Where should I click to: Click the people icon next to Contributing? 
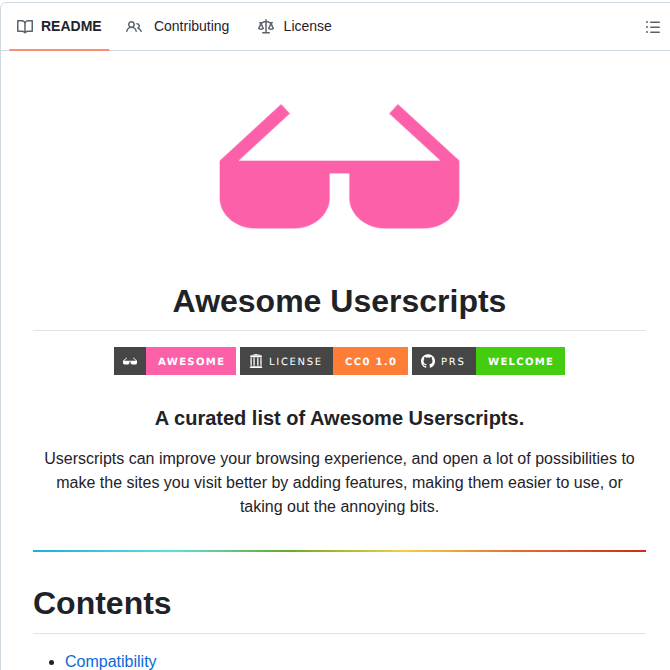point(134,26)
